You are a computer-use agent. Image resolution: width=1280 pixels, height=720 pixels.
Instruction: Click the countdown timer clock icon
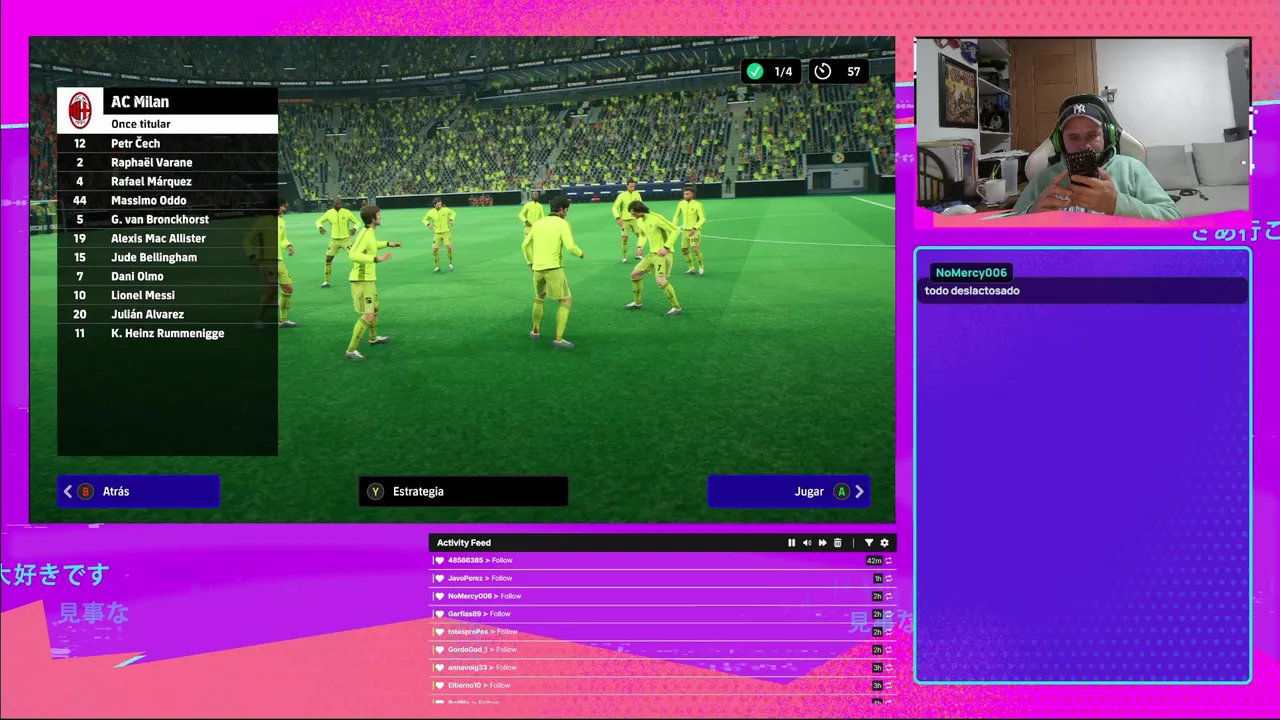point(823,71)
